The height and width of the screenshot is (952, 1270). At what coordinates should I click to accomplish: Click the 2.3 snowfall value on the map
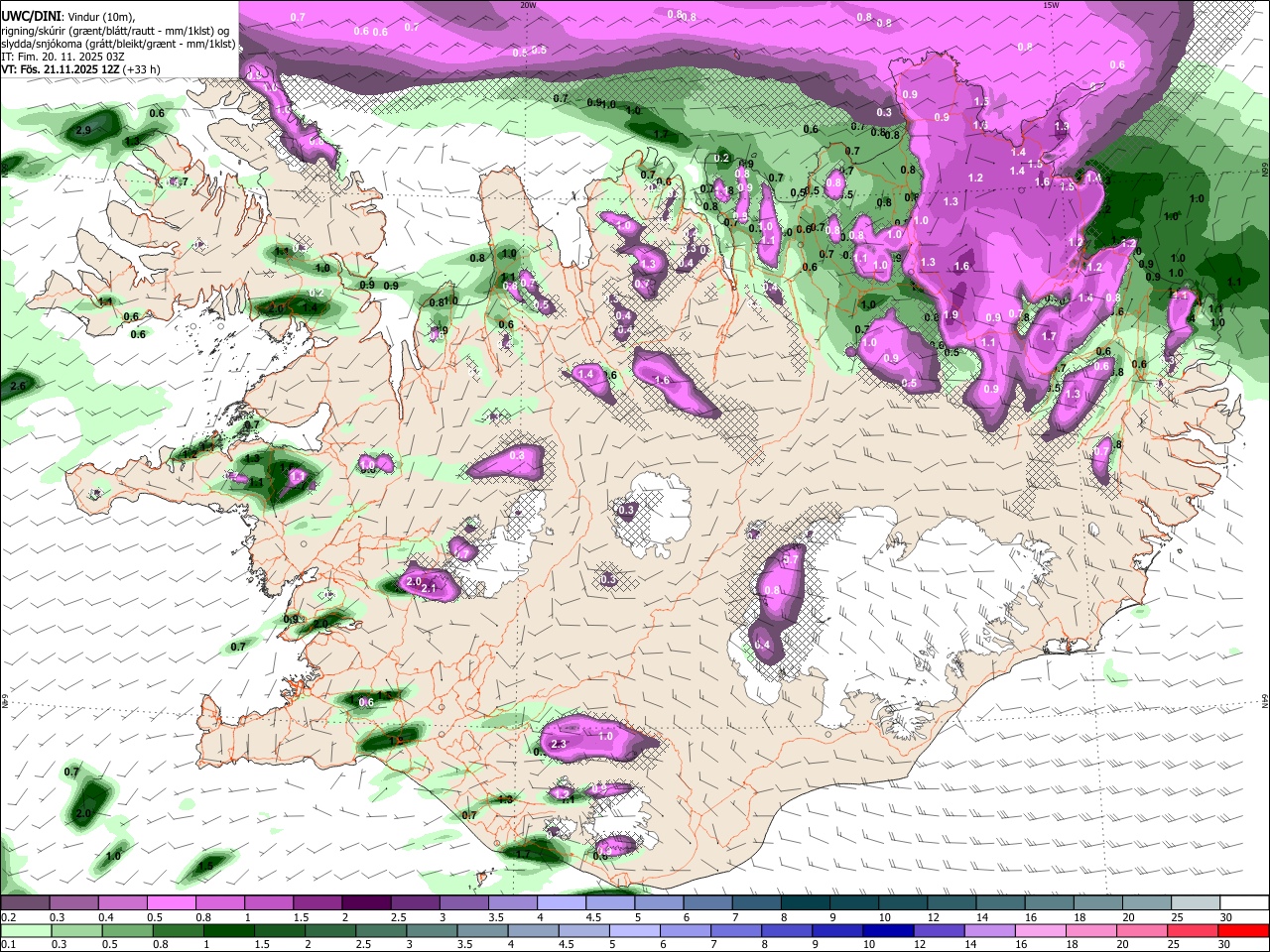coord(558,744)
